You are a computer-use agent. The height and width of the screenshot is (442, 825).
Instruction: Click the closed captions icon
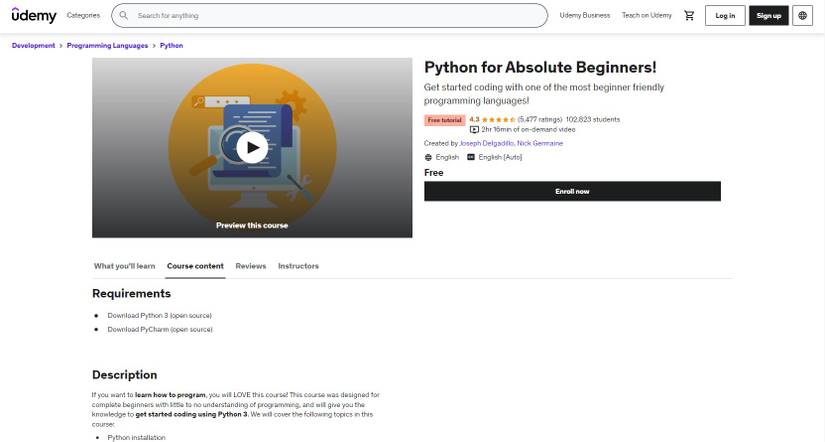[x=472, y=157]
